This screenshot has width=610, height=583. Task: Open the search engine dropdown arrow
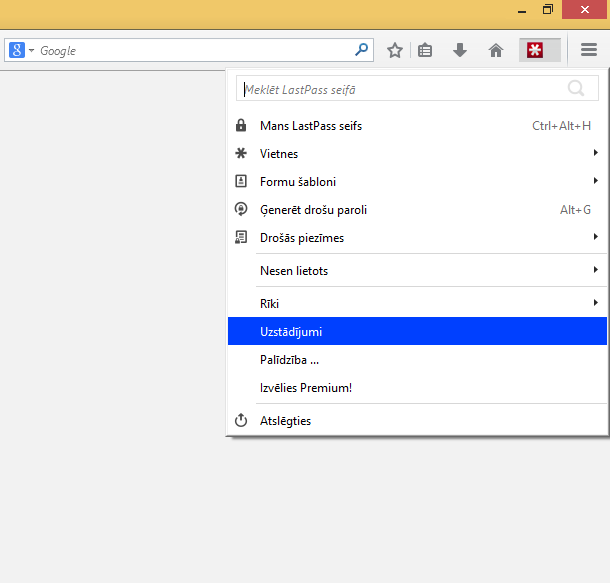pyautogui.click(x=32, y=50)
